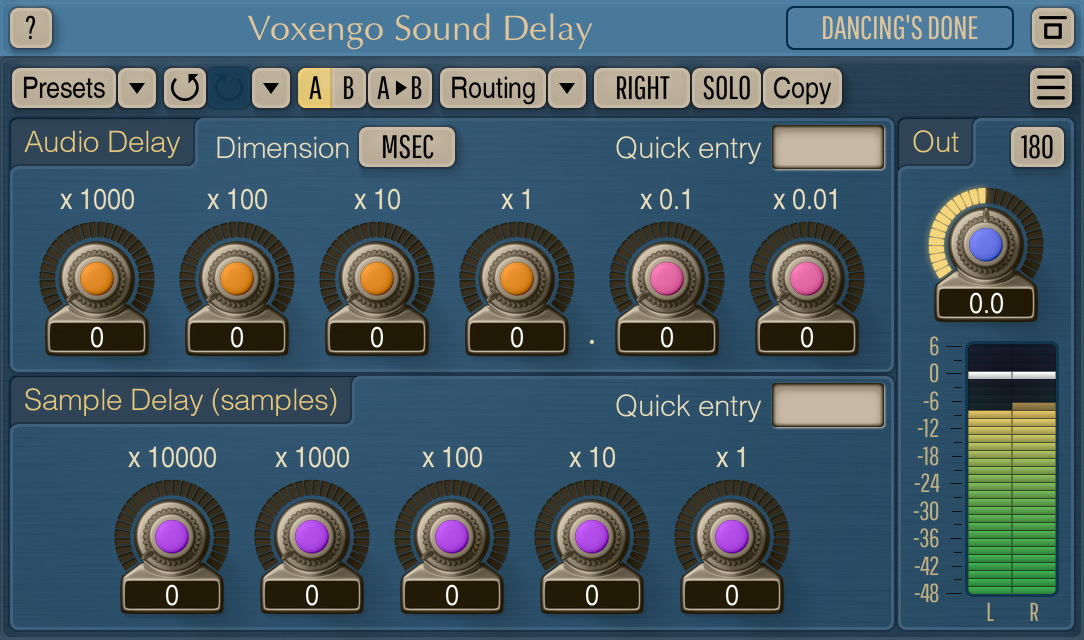Click the undo arrow icon

point(185,88)
